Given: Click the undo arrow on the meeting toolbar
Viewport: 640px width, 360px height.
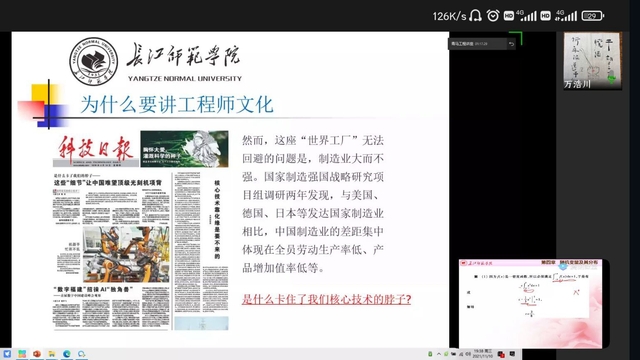Looking at the screenshot, I should pos(511,44).
